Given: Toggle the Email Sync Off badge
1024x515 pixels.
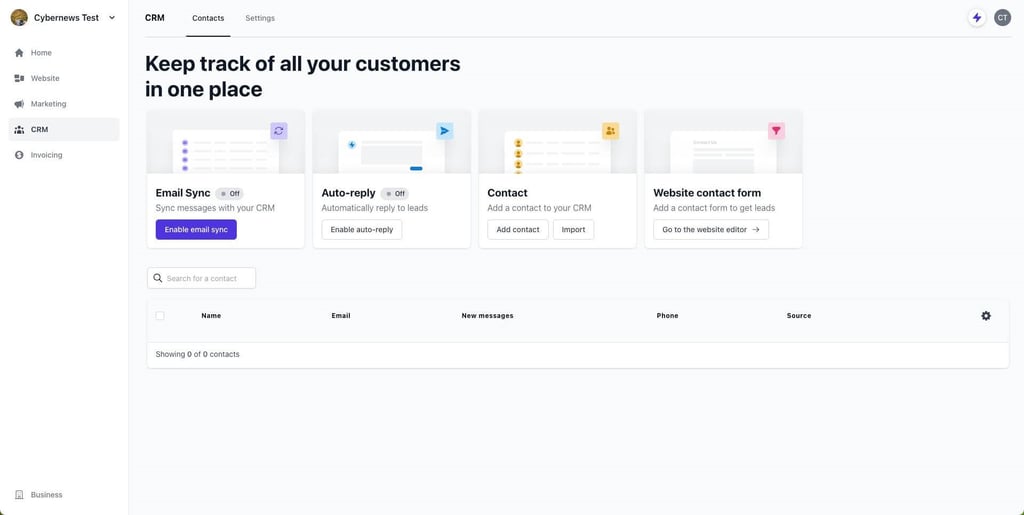Looking at the screenshot, I should tap(229, 193).
